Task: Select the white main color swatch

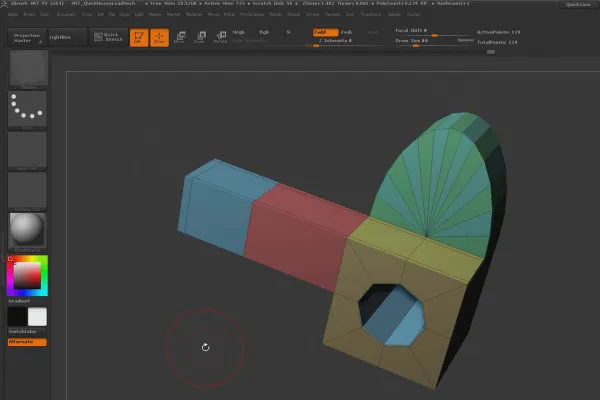Action: point(38,317)
